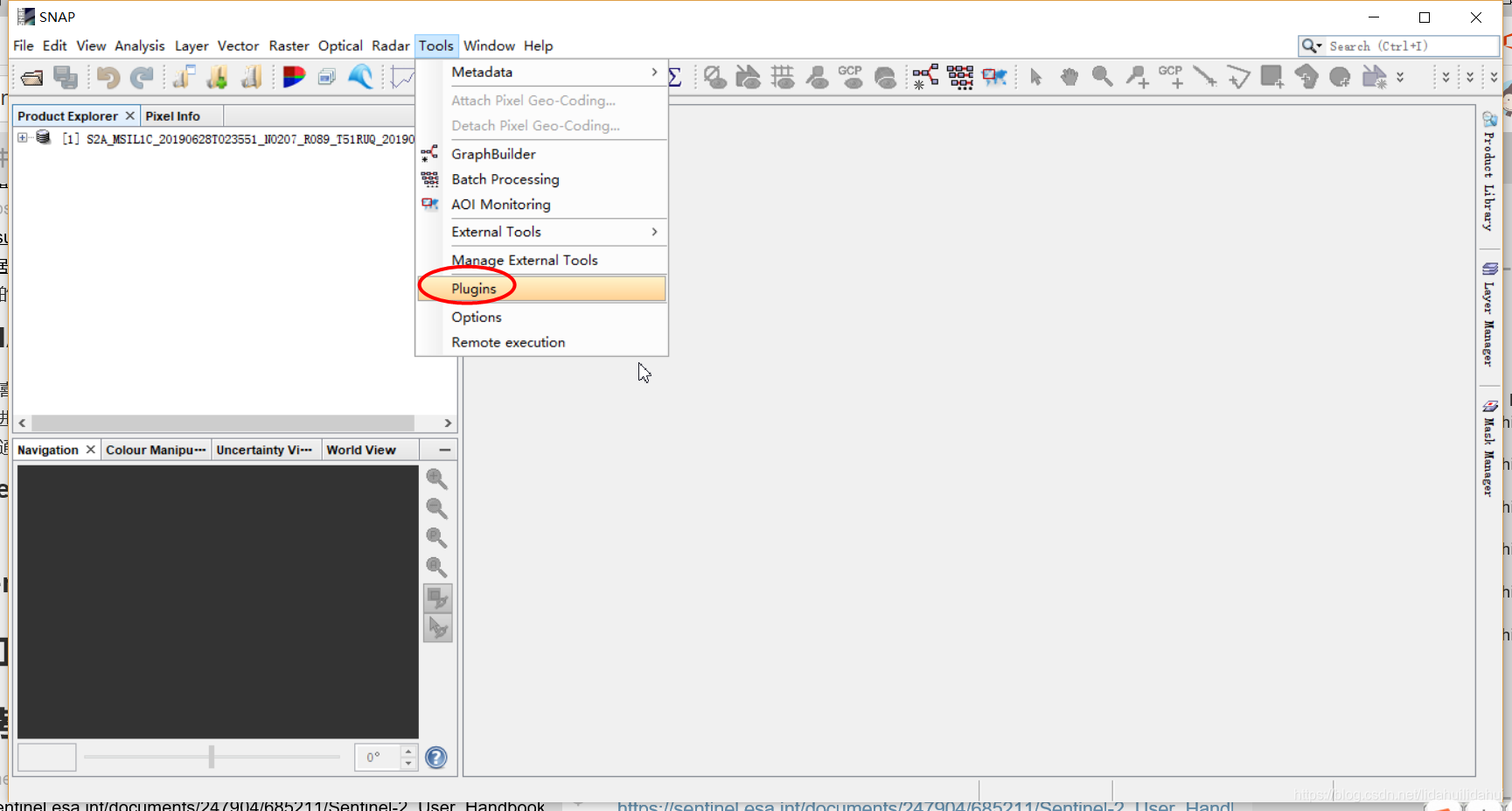
Task: Increase rotation angle with spinner up
Action: pyautogui.click(x=408, y=751)
